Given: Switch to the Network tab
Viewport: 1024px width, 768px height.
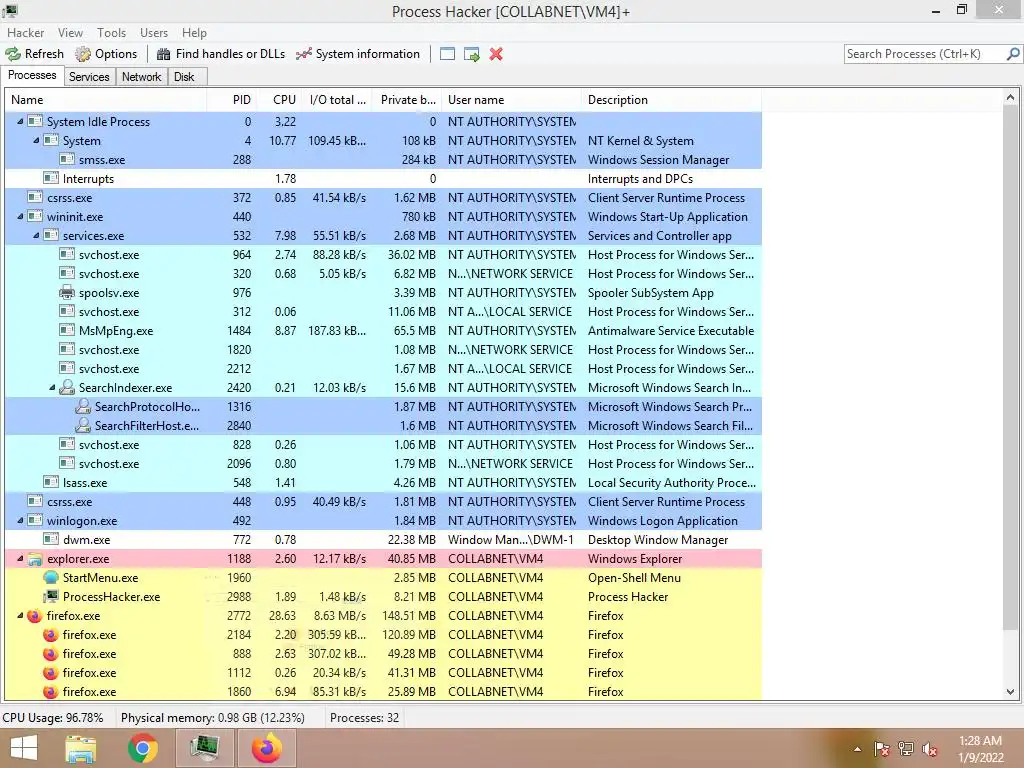Looking at the screenshot, I should pyautogui.click(x=141, y=76).
